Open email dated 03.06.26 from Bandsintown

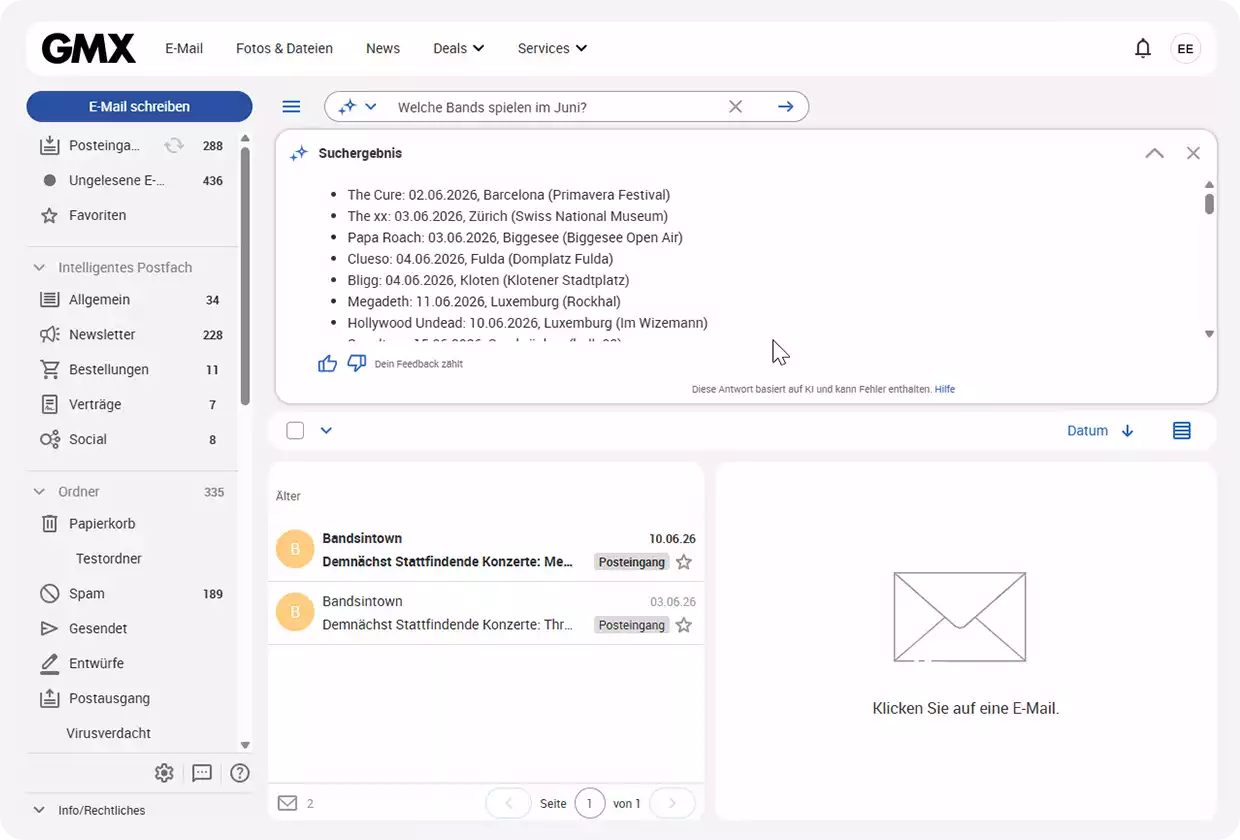(x=486, y=613)
